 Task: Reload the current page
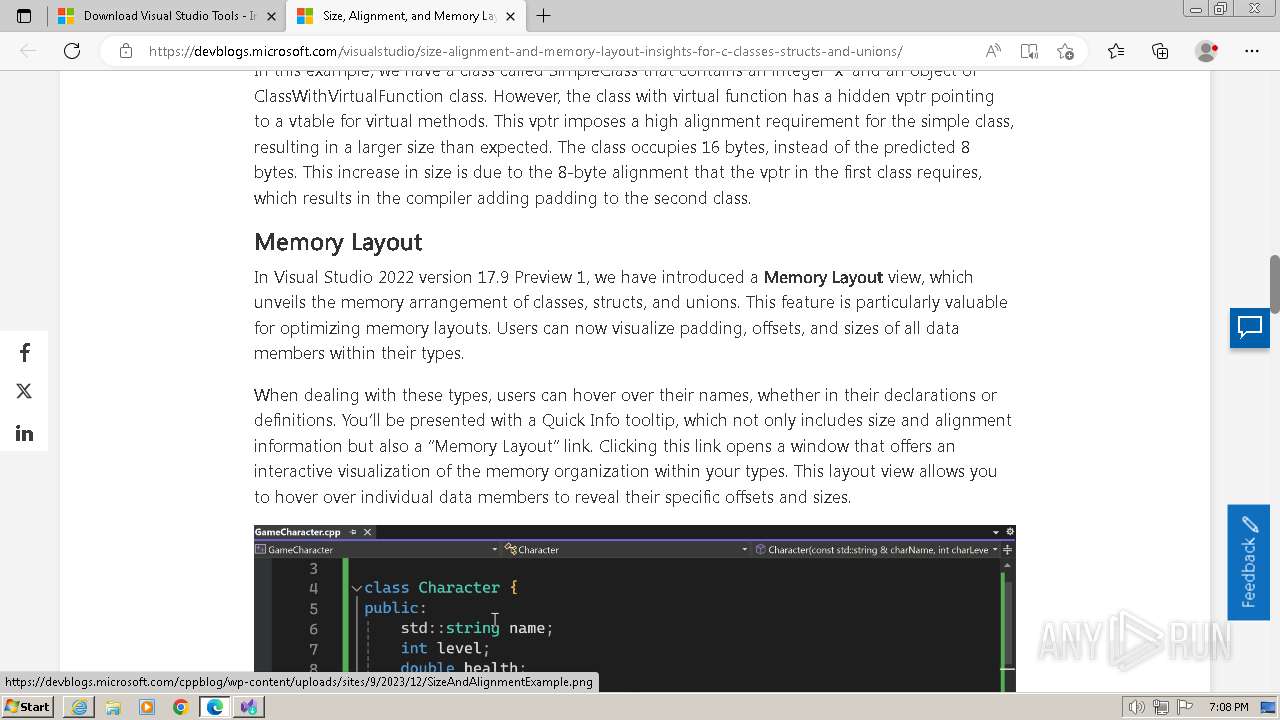(x=72, y=51)
